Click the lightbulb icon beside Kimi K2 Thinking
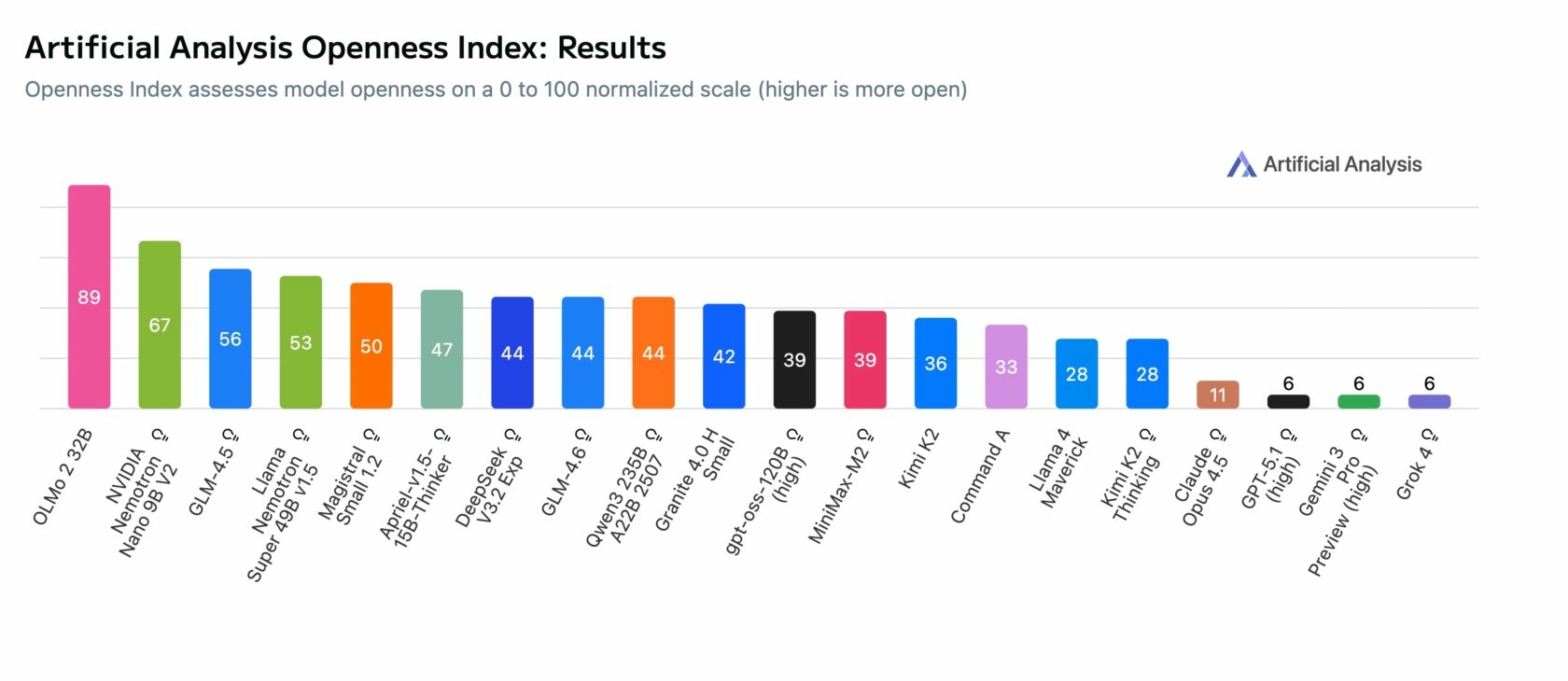Screen dimensions: 1568x681 coord(1148,435)
